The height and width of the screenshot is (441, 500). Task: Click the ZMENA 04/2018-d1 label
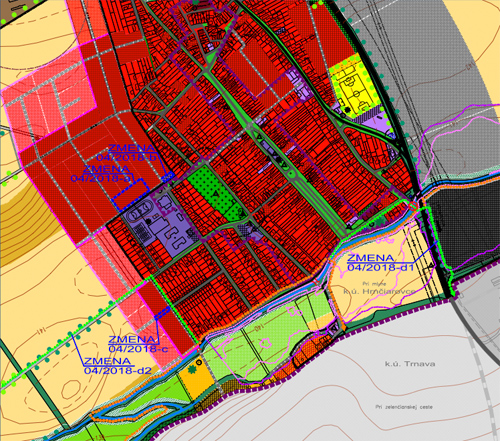380,262
